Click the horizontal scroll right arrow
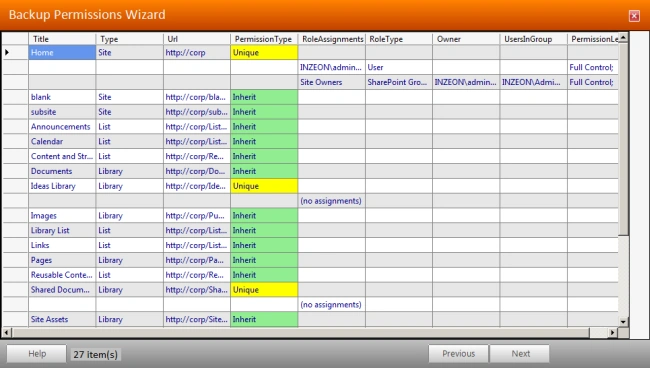 tap(612, 332)
